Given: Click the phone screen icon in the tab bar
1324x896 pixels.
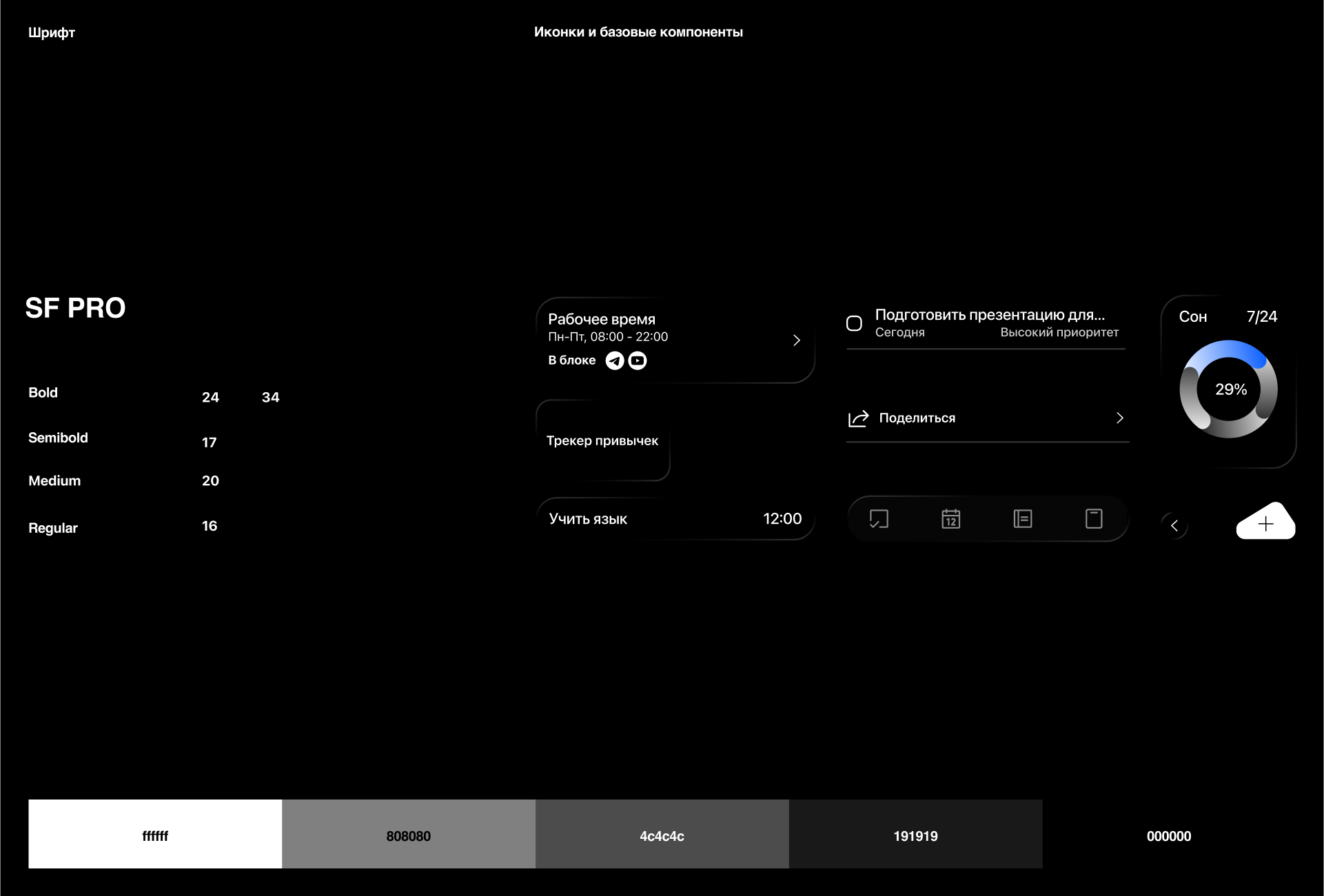Looking at the screenshot, I should point(1094,519).
